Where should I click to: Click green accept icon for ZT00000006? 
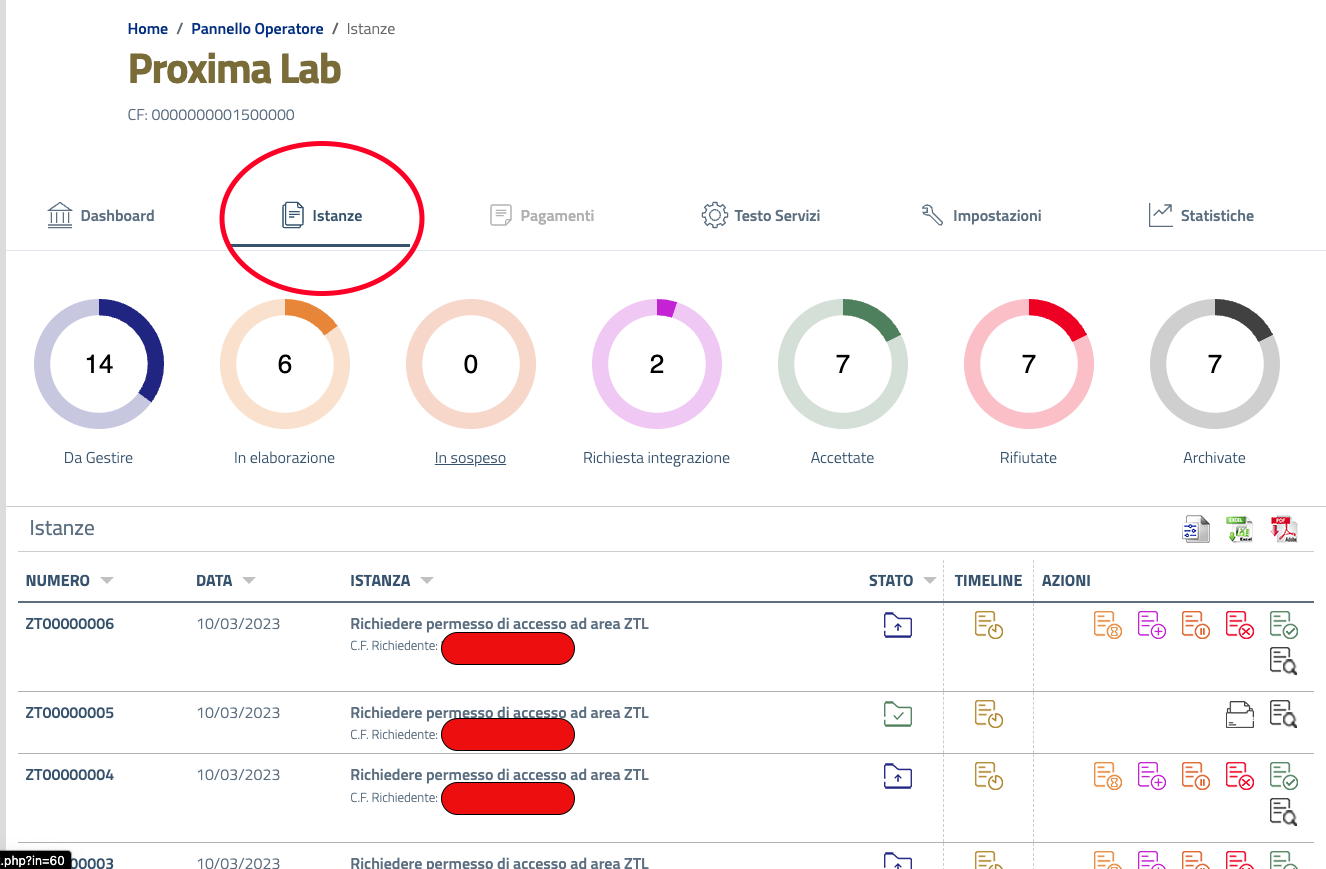pos(1283,626)
